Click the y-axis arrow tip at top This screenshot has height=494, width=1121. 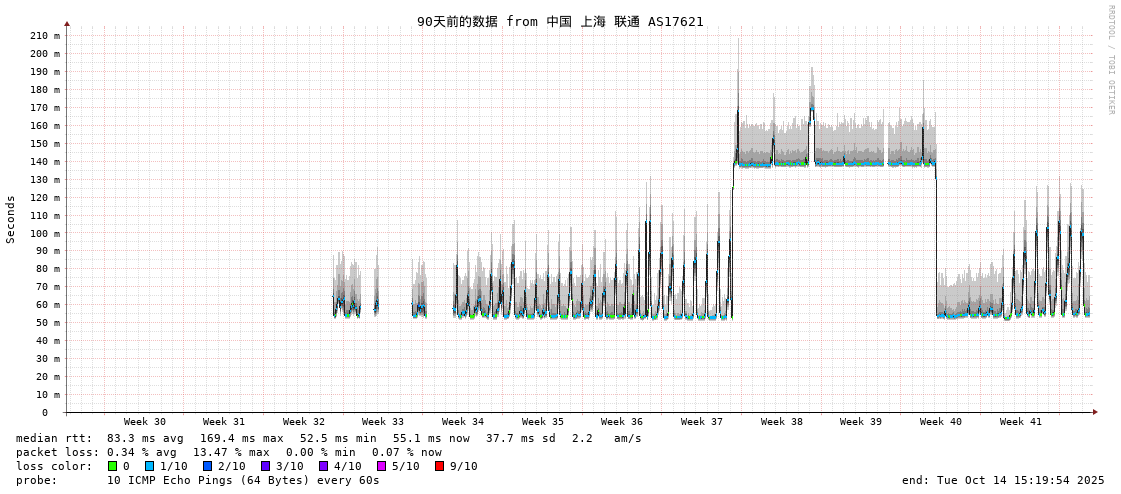(67, 23)
